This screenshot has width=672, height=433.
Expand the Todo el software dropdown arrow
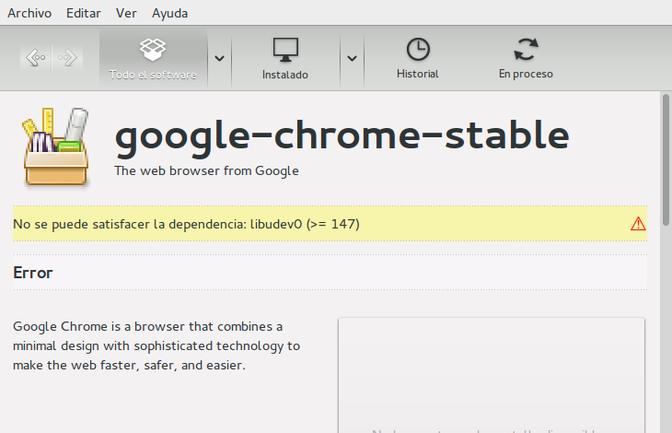(220, 58)
